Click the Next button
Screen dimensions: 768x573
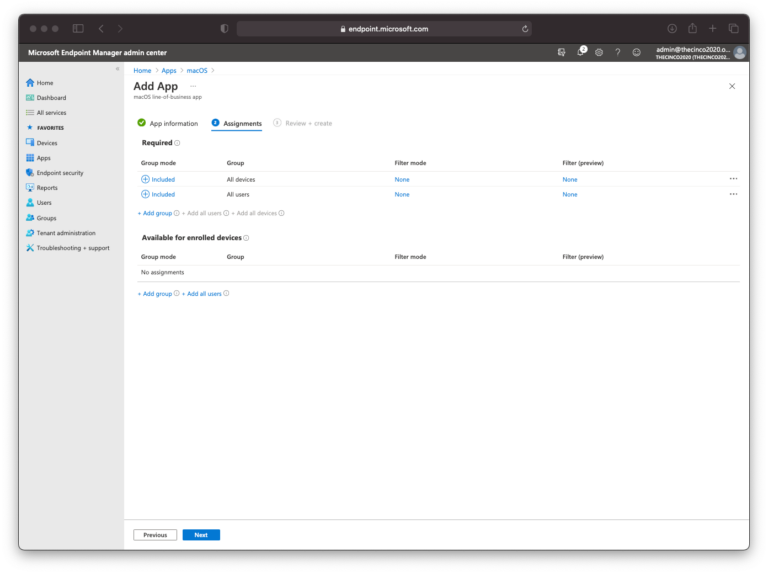201,535
